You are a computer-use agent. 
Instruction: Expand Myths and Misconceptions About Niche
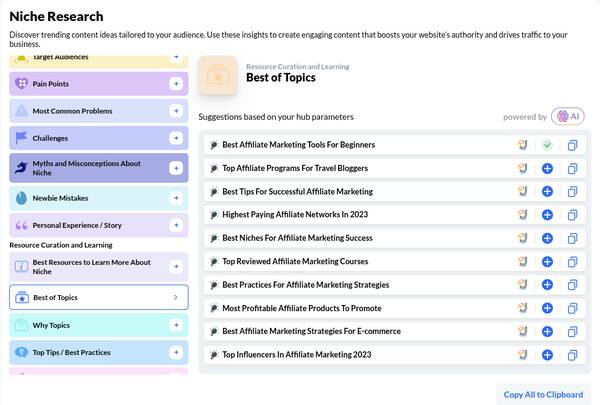[x=176, y=168]
